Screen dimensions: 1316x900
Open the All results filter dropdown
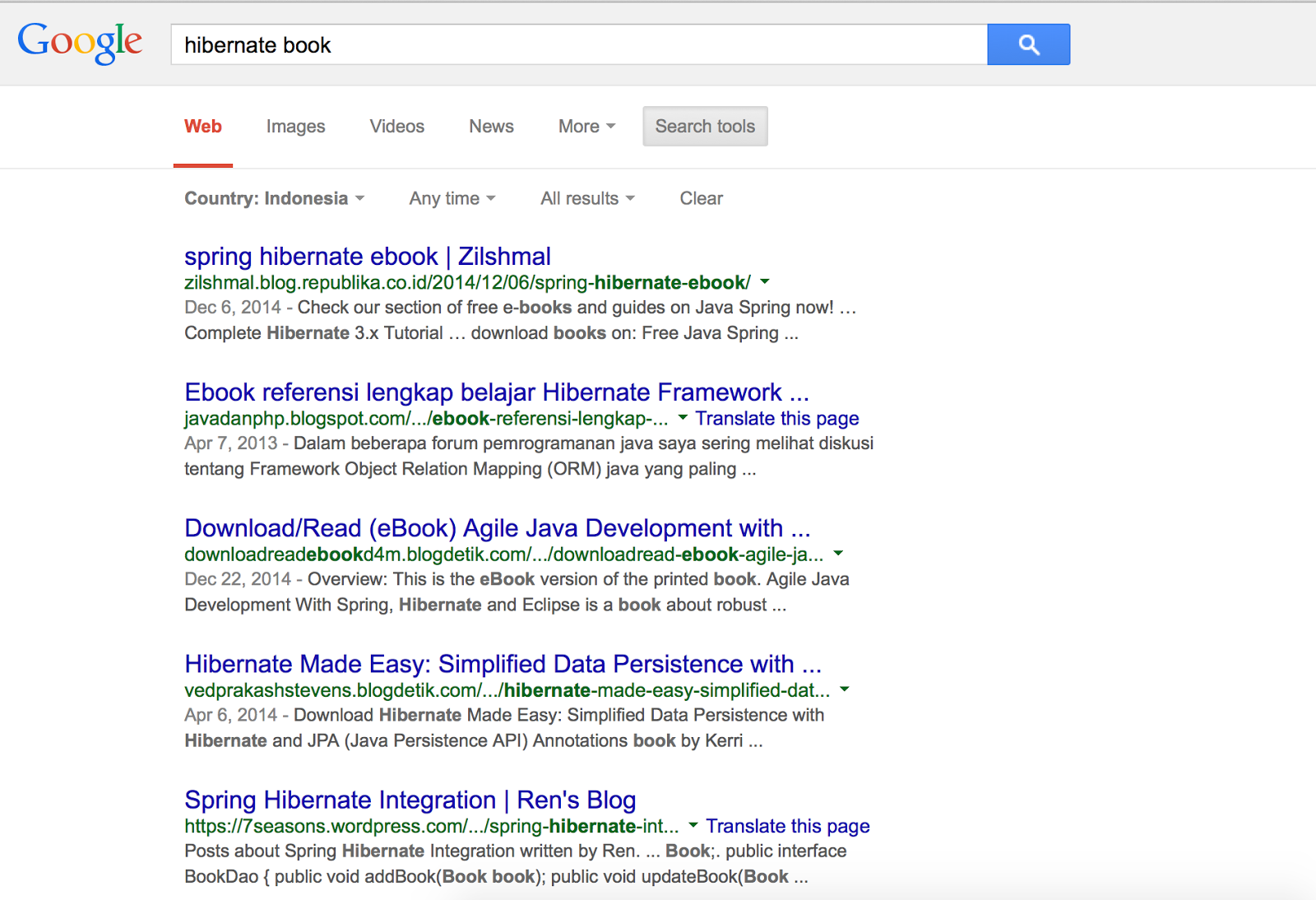pos(587,198)
